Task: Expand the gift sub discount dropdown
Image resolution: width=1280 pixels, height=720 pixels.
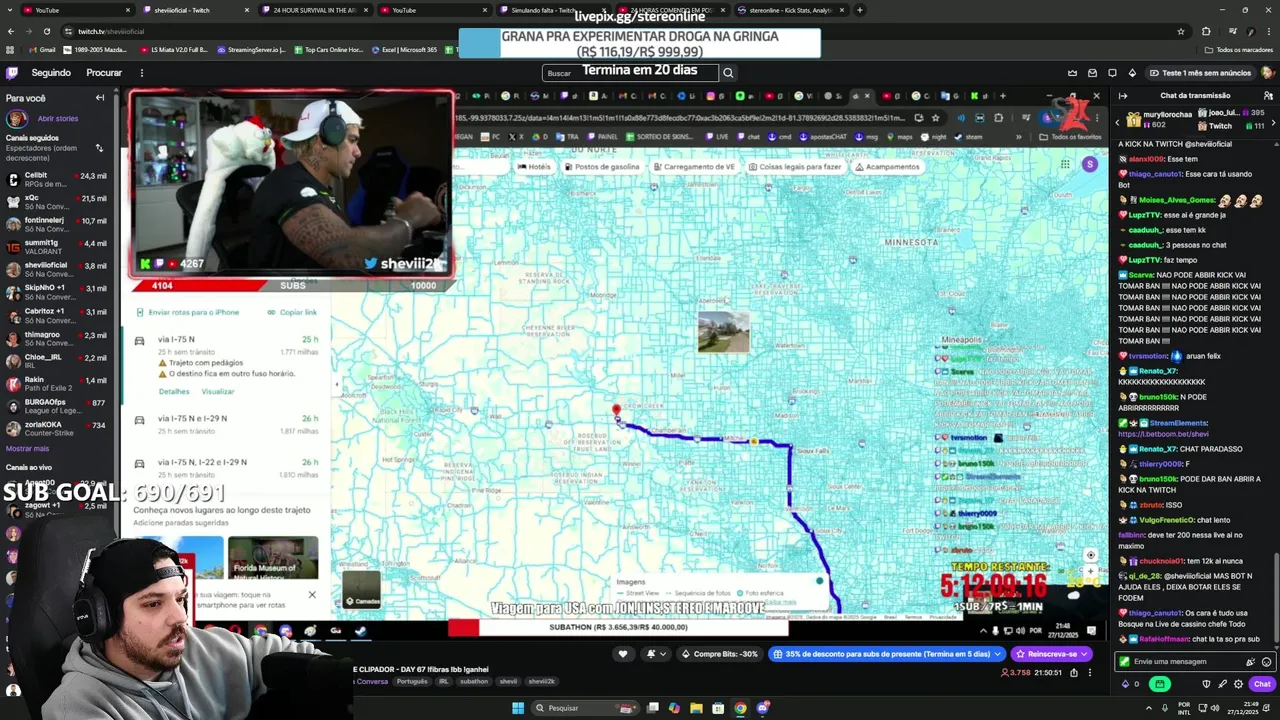Action: click(999, 654)
